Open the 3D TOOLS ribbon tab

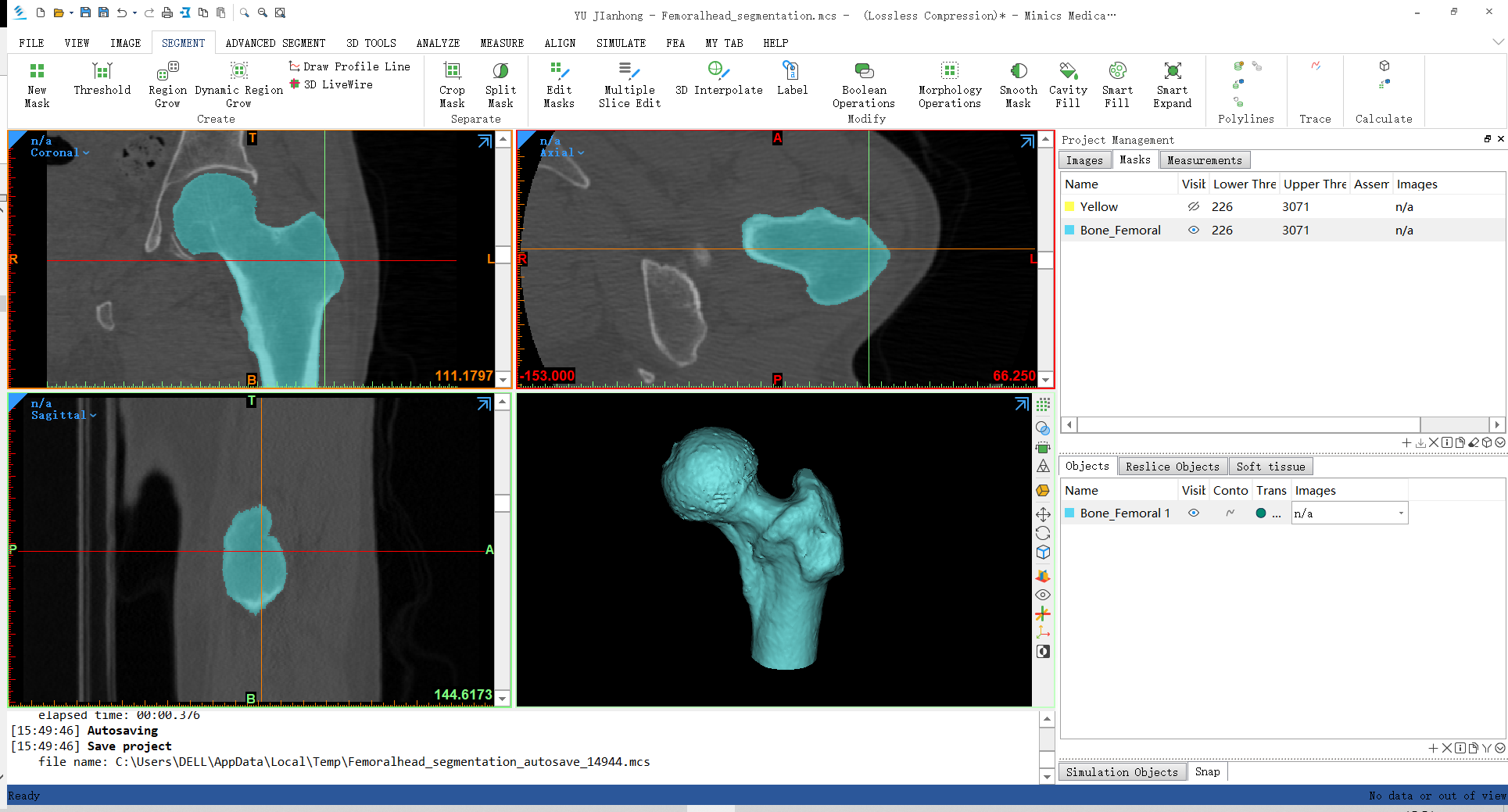point(371,43)
